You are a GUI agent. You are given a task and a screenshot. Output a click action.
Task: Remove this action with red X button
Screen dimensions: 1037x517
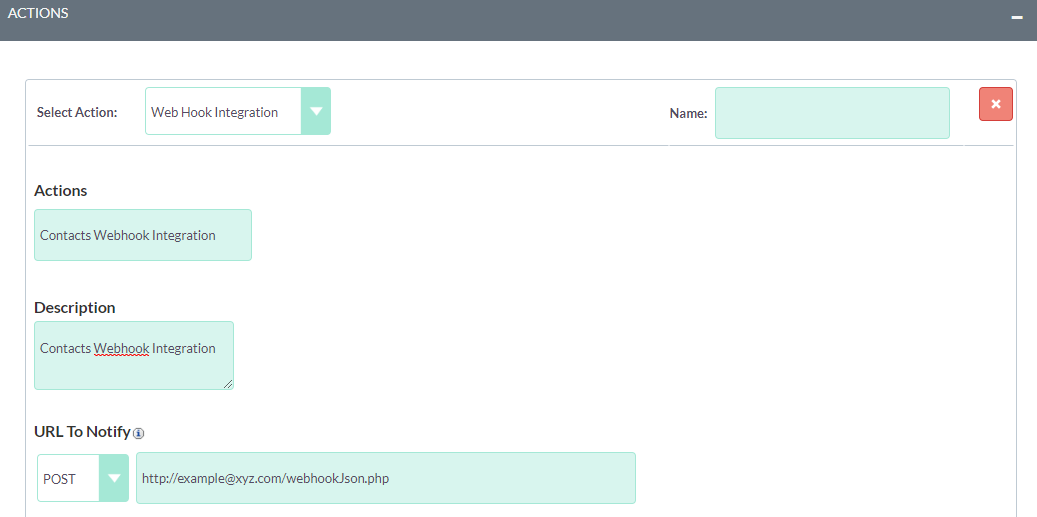pos(996,104)
